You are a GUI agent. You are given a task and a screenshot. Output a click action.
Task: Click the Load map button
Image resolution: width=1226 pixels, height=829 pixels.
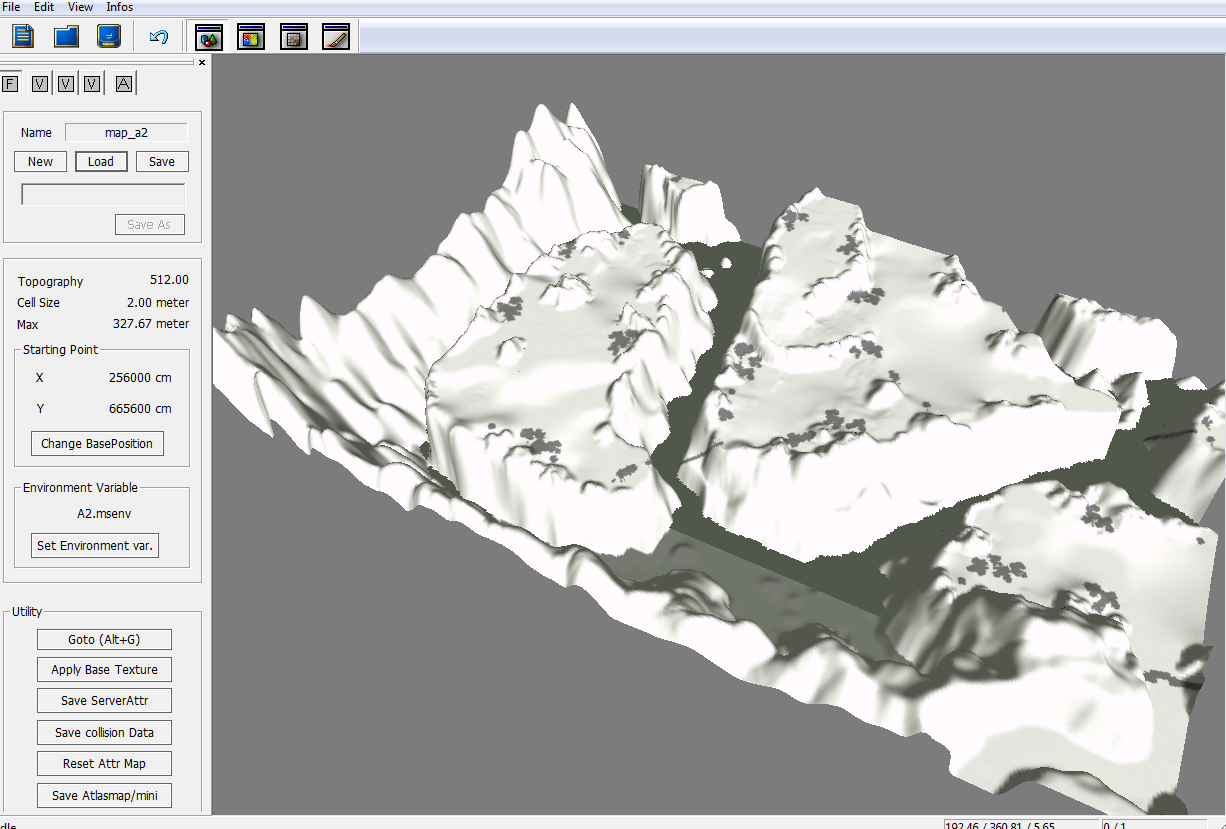coord(101,162)
